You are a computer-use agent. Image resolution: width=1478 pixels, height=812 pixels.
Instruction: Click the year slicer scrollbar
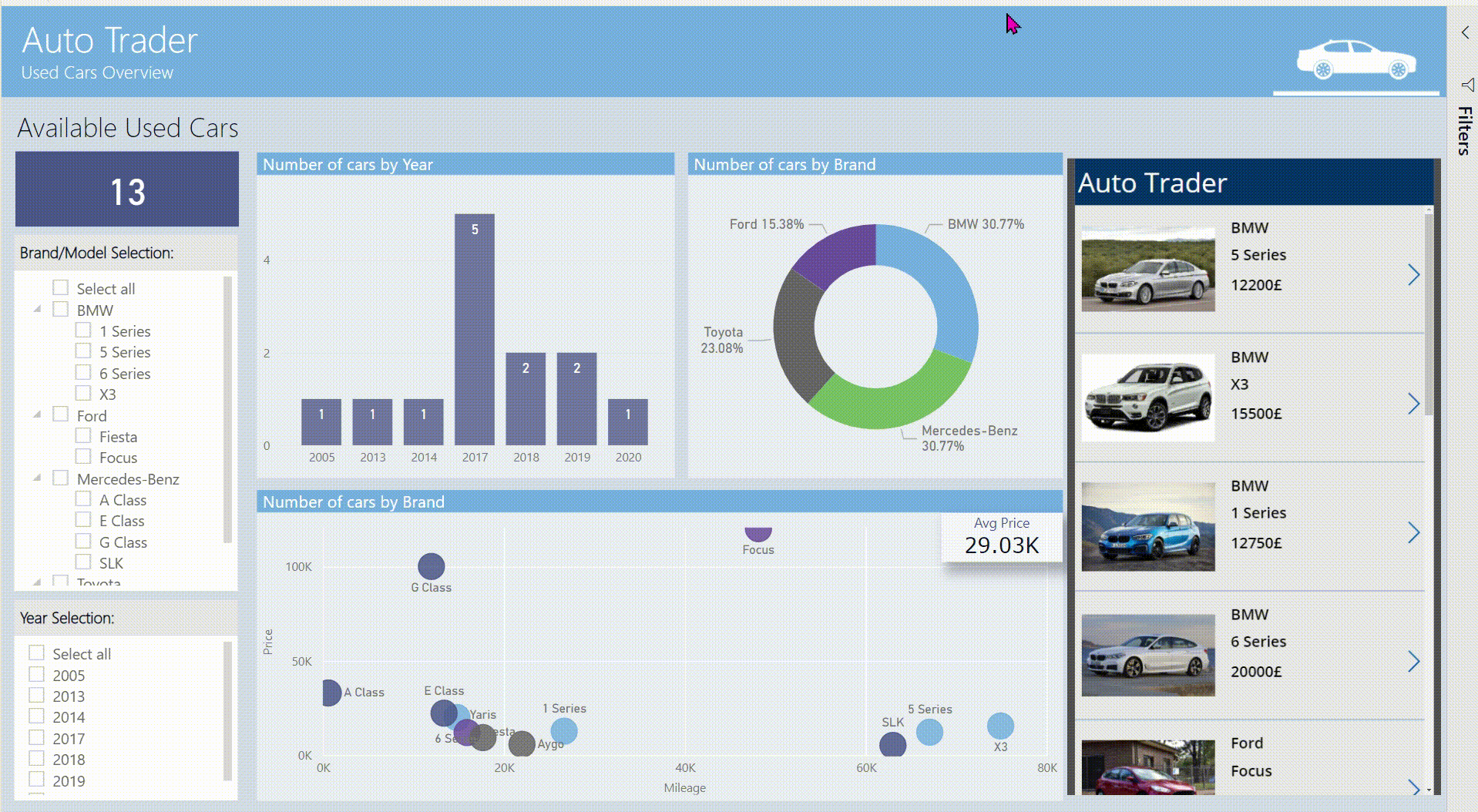[227, 710]
